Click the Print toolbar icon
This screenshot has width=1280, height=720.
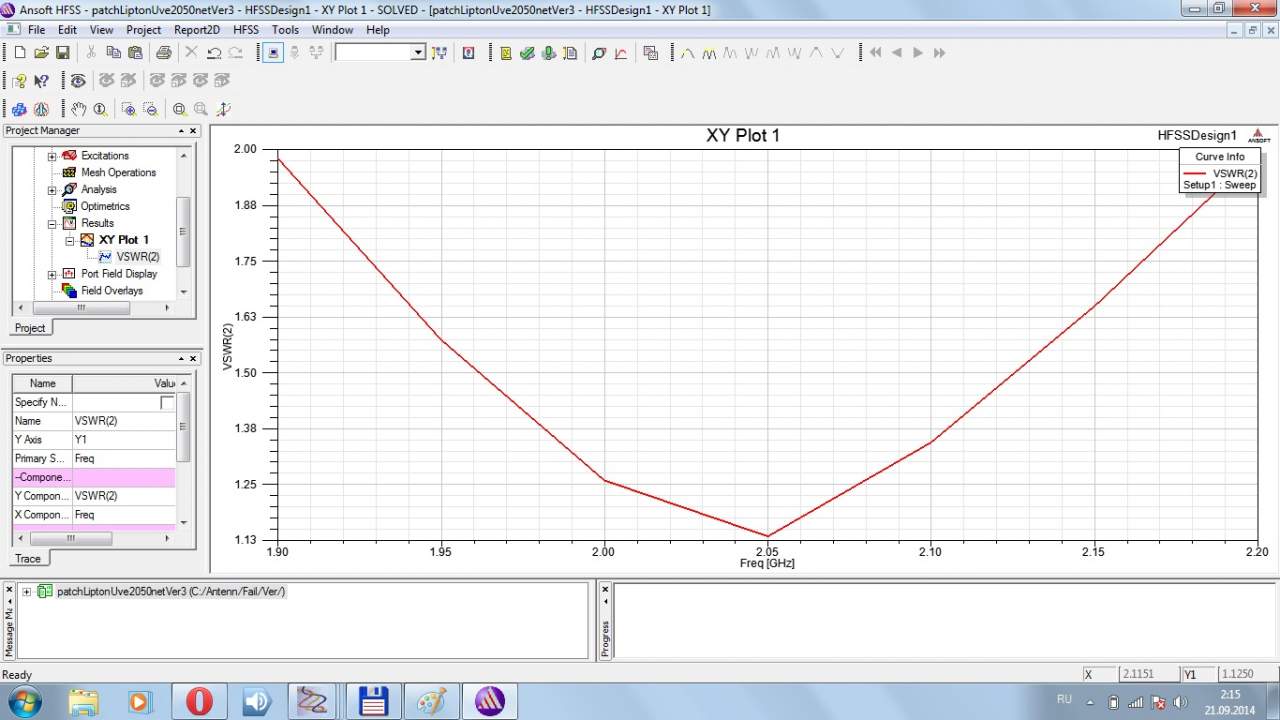[163, 53]
